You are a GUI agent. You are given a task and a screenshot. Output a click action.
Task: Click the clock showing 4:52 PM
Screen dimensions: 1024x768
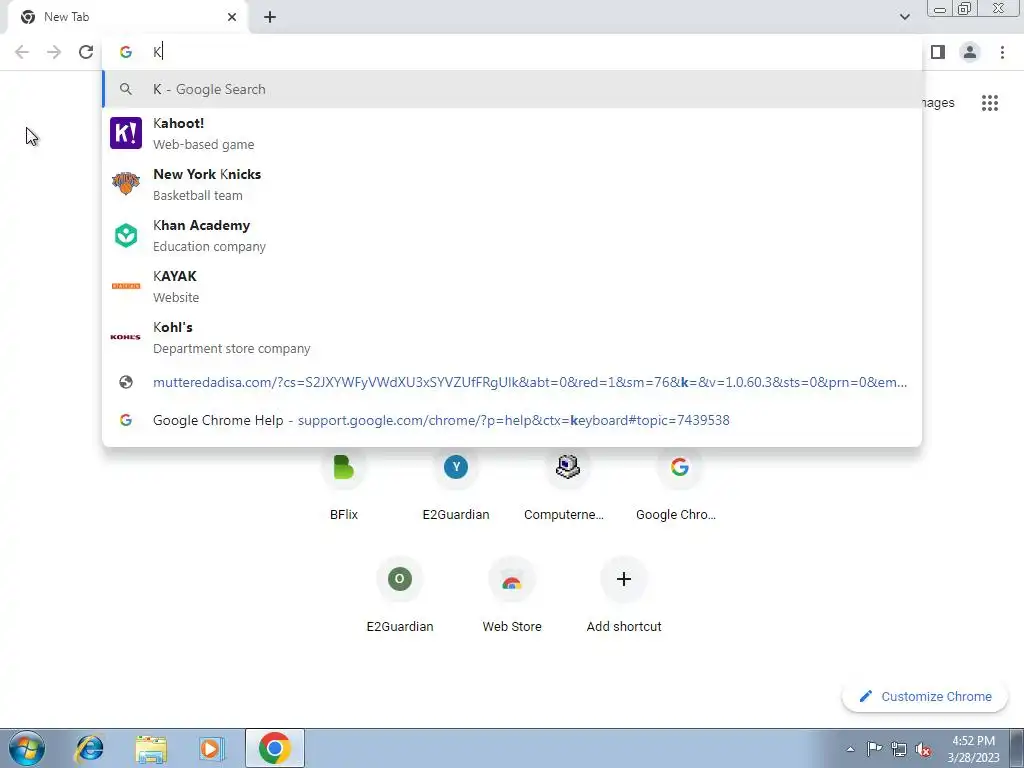pos(973,749)
